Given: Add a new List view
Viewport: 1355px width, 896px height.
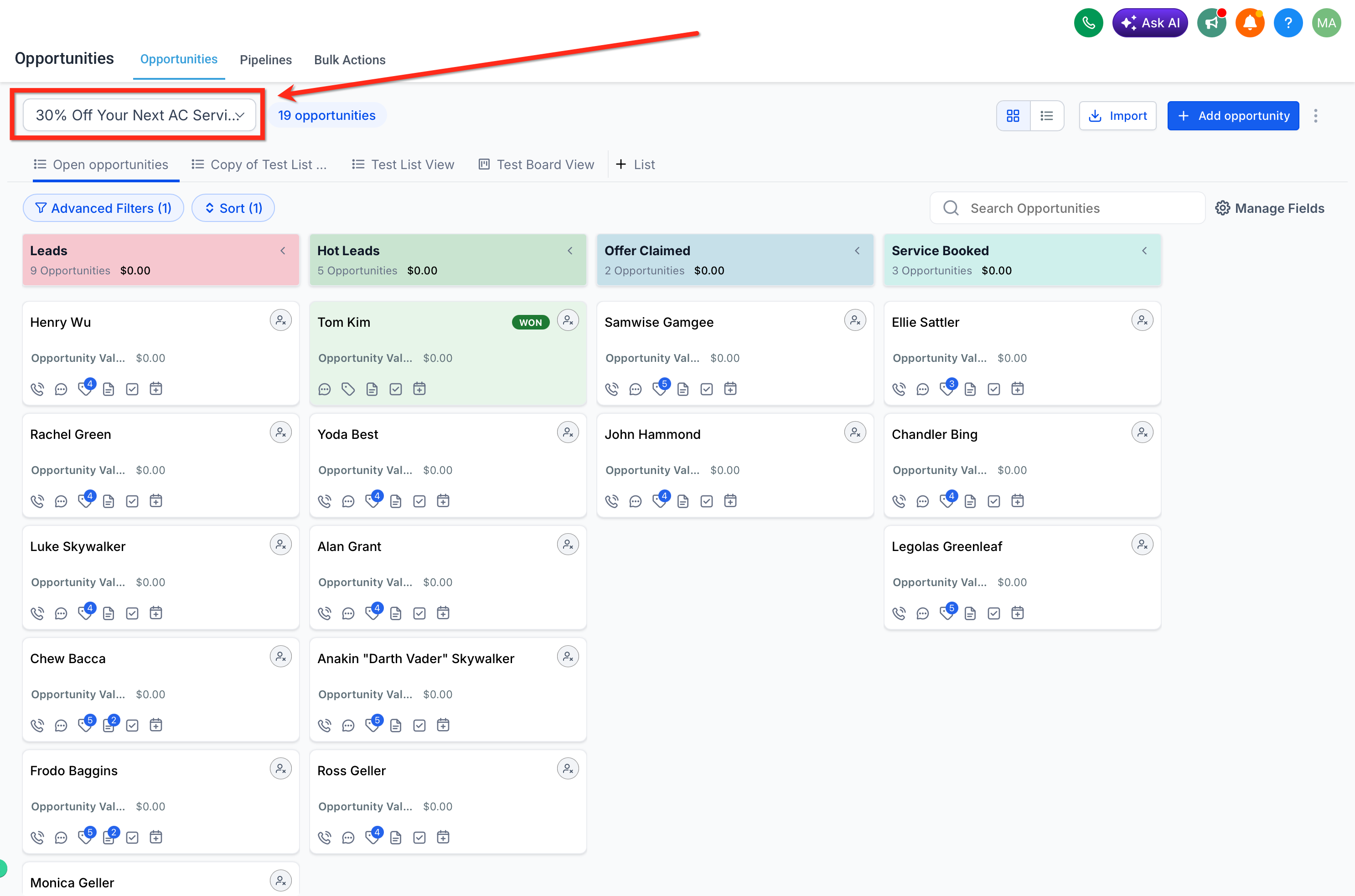Looking at the screenshot, I should 635,165.
